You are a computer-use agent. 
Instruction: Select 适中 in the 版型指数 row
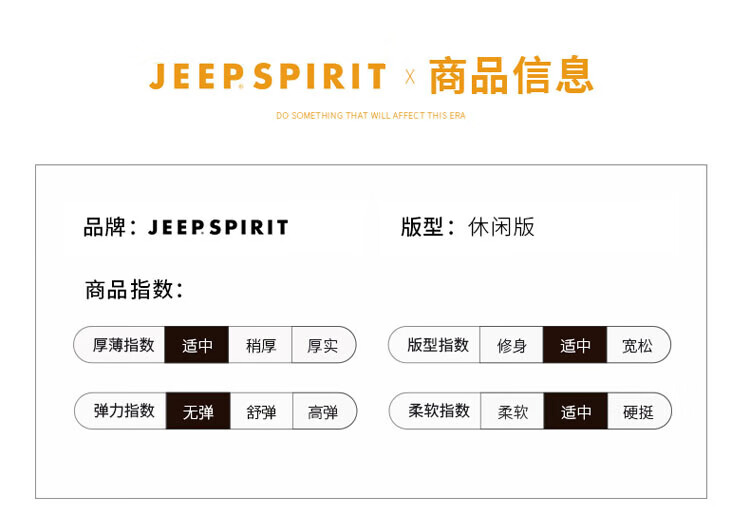tap(575, 346)
